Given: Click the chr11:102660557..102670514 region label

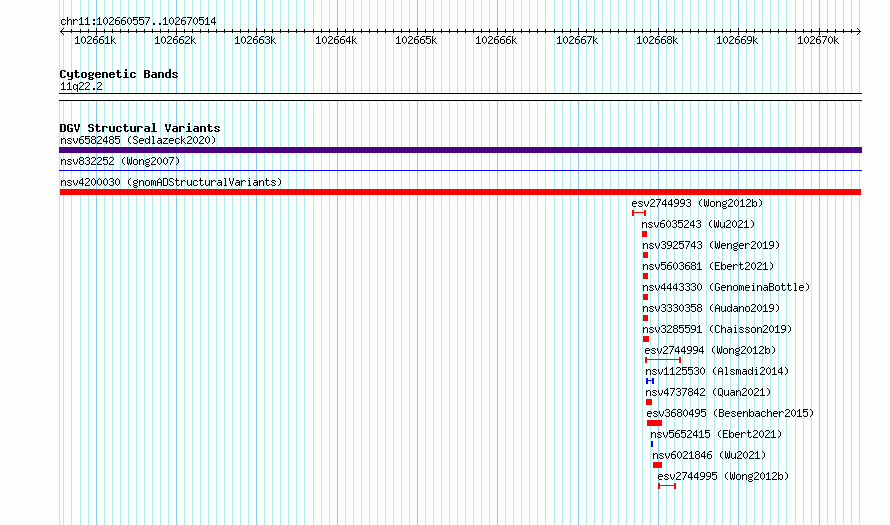Looking at the screenshot, I should [138, 22].
